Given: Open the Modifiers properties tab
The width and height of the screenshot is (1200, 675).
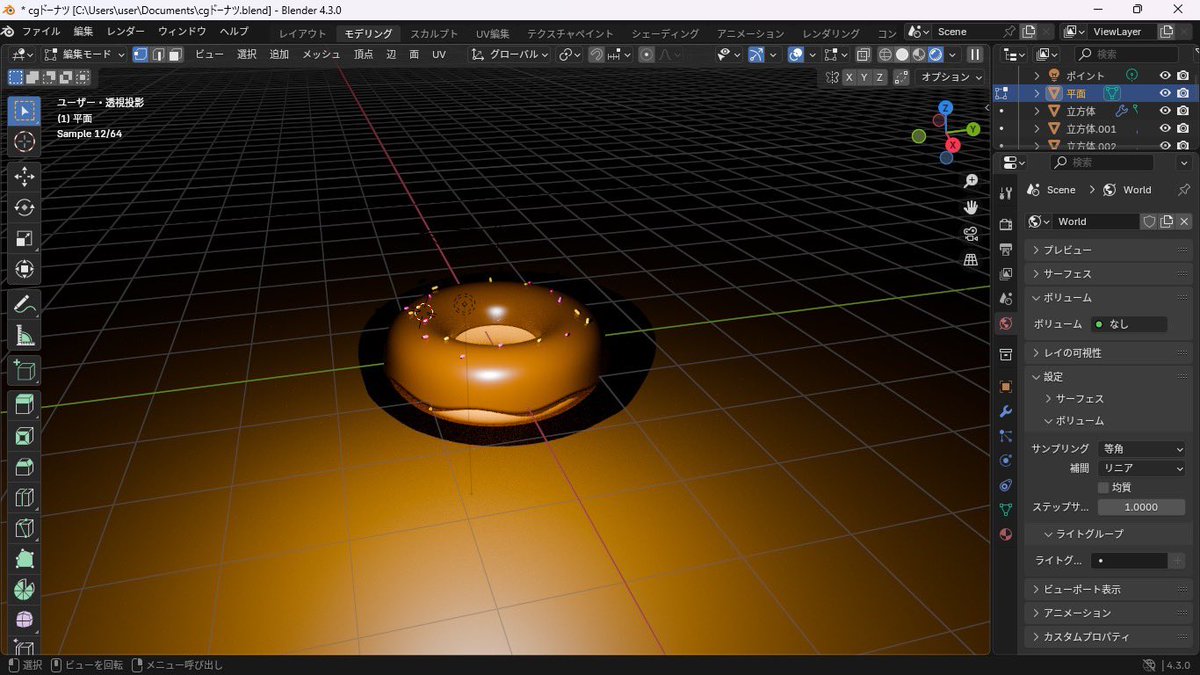Looking at the screenshot, I should [1006, 411].
